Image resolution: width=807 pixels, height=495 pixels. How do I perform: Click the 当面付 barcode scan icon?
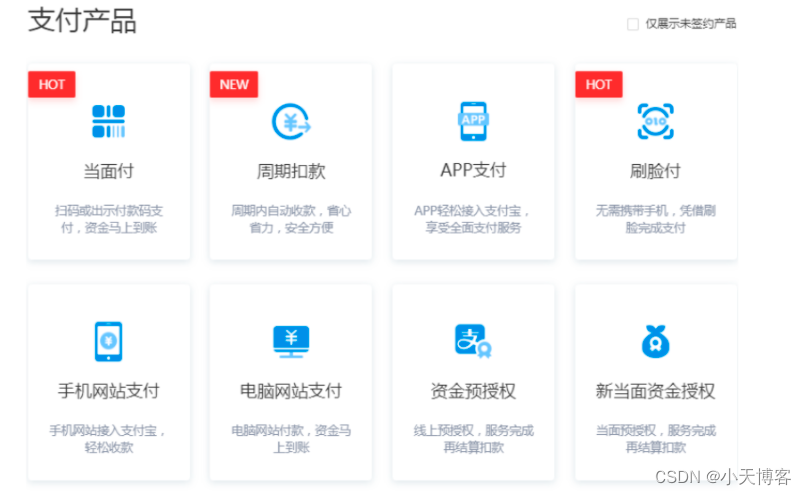pyautogui.click(x=109, y=121)
